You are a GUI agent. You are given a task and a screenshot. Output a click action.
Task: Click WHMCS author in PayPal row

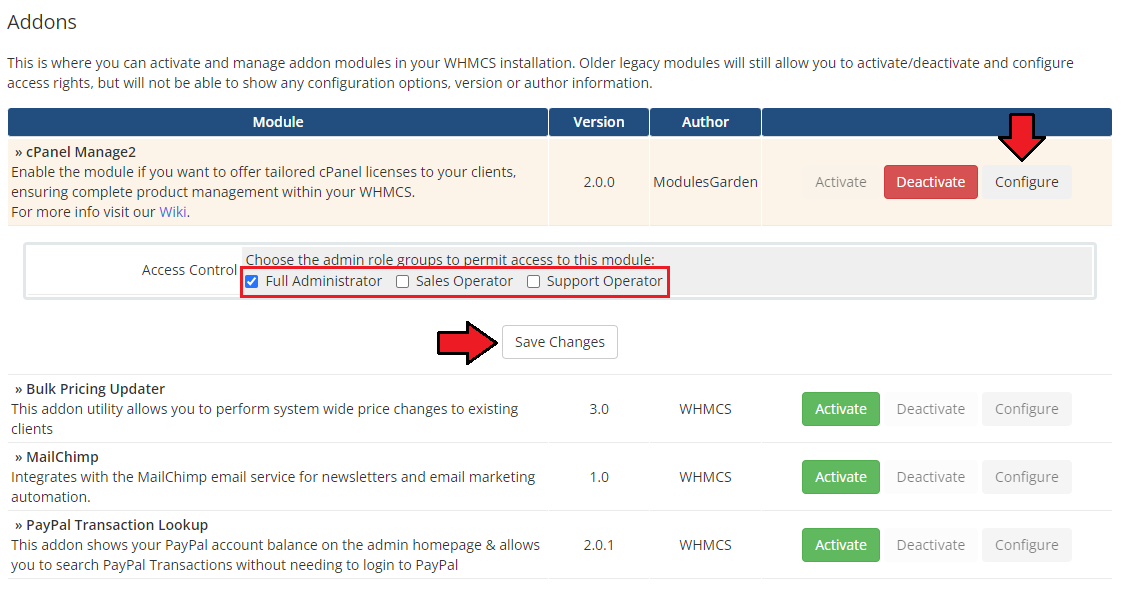705,545
